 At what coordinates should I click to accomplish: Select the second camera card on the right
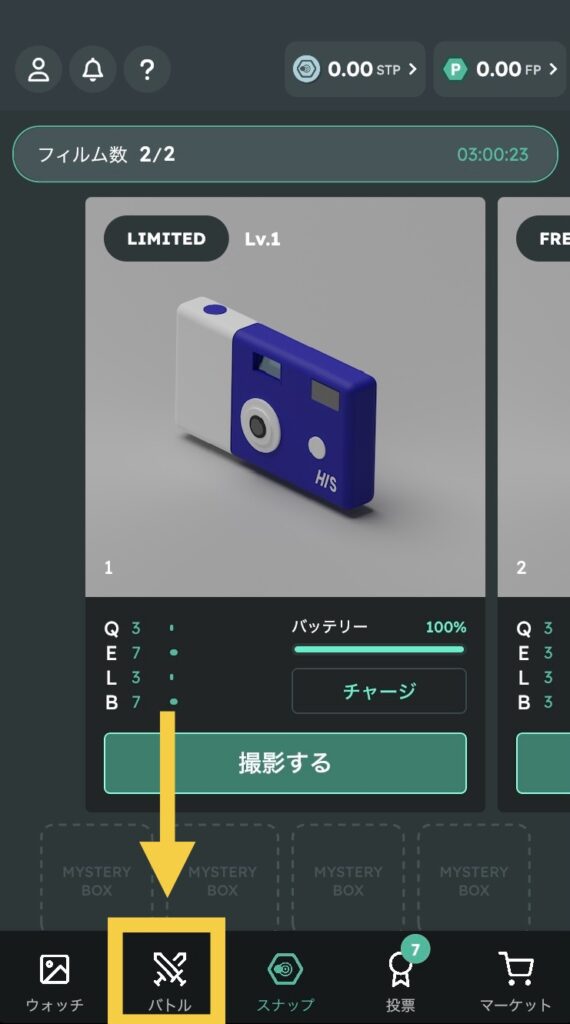[x=534, y=504]
